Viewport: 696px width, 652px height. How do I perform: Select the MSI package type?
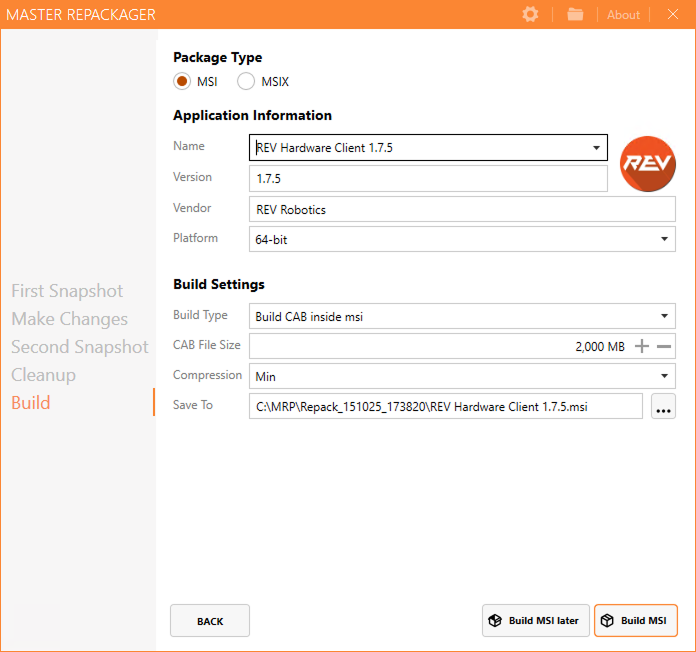pos(182,82)
